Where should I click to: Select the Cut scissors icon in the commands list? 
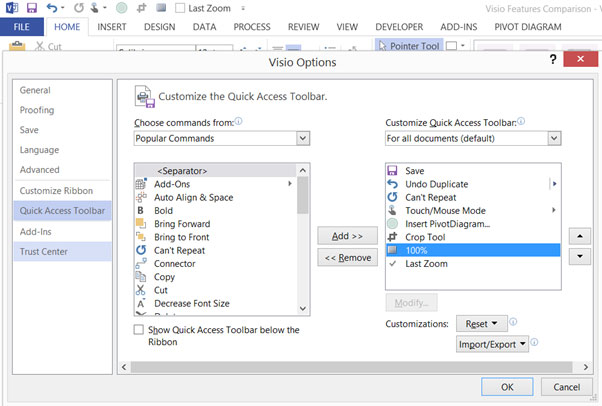pos(141,290)
